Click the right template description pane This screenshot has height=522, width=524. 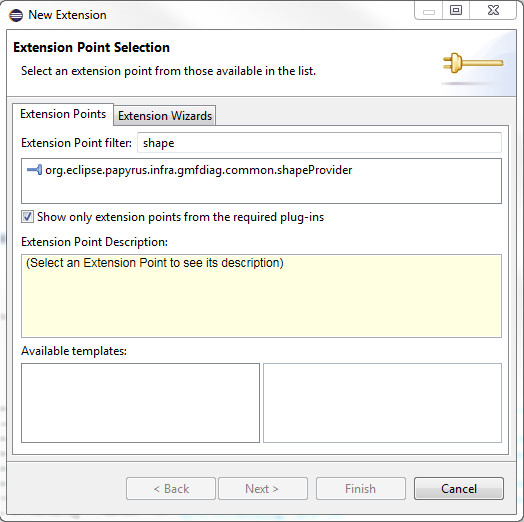[382, 403]
